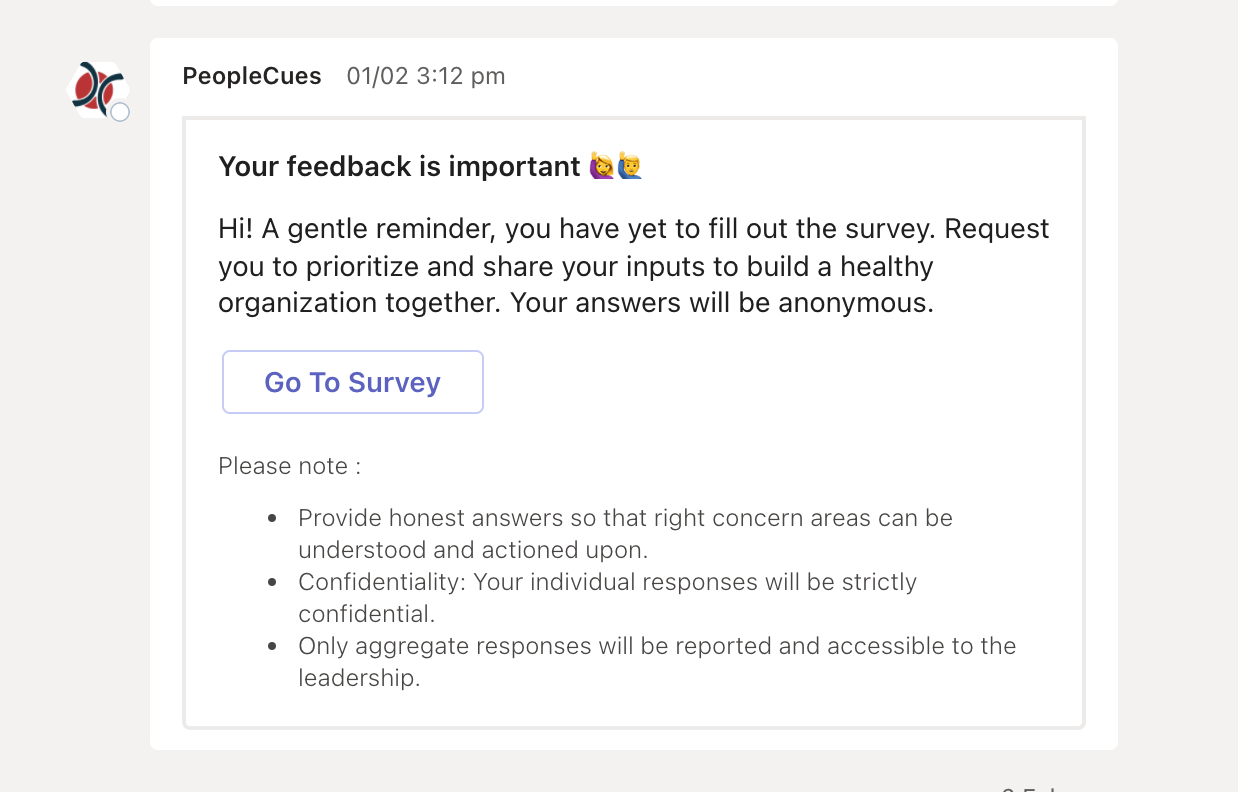Select the 'Please note :' label
This screenshot has width=1238, height=792.
click(290, 466)
